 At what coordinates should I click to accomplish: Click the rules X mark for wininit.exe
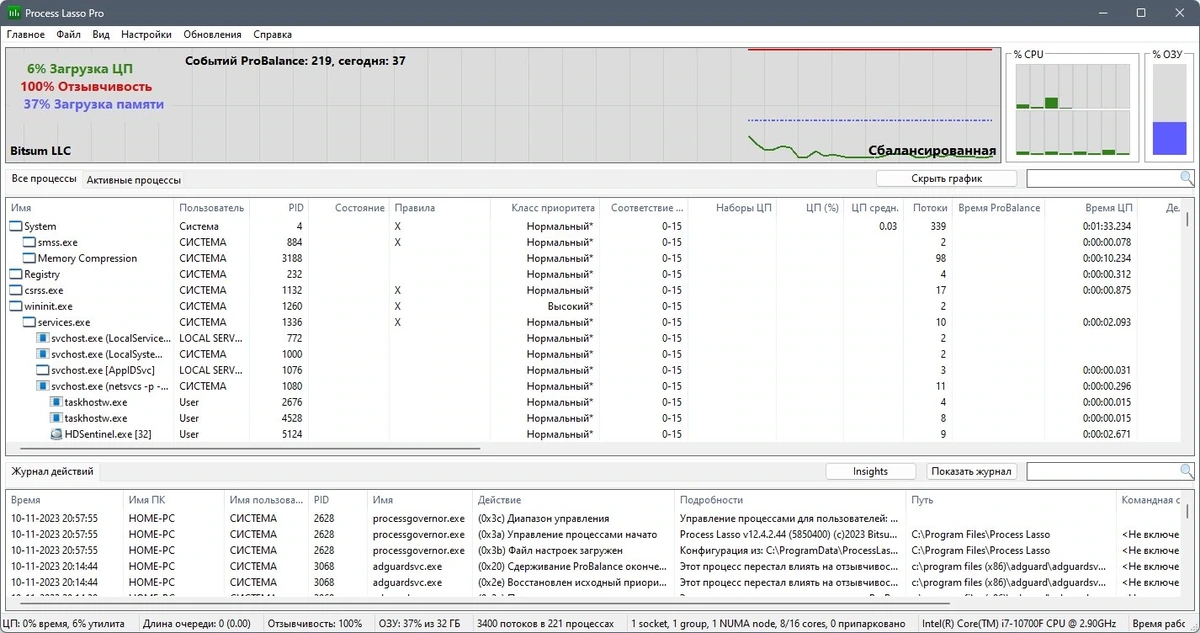(x=398, y=307)
